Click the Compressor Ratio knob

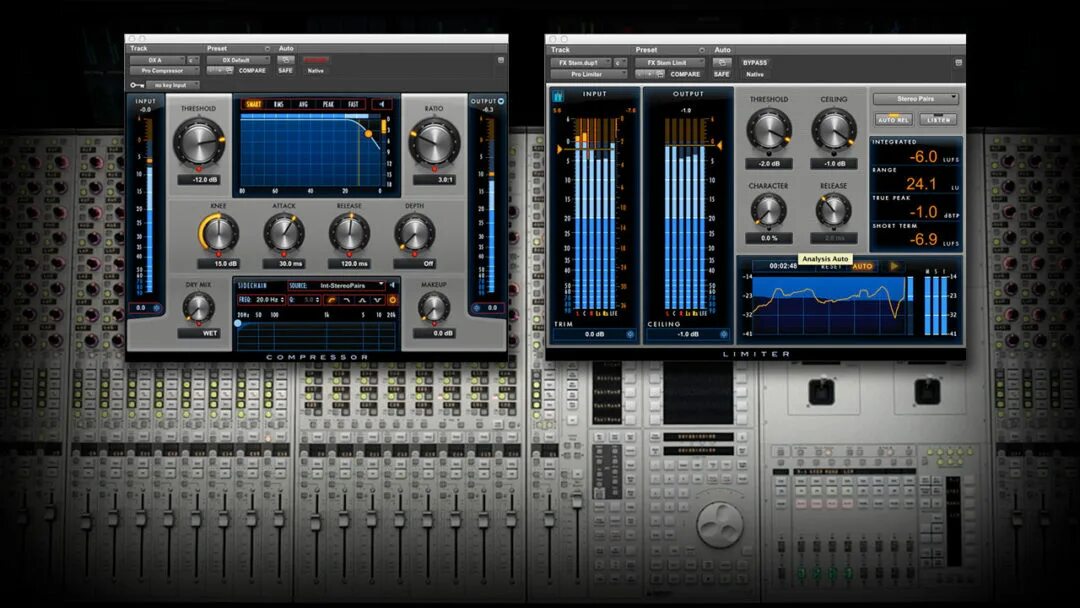(434, 143)
